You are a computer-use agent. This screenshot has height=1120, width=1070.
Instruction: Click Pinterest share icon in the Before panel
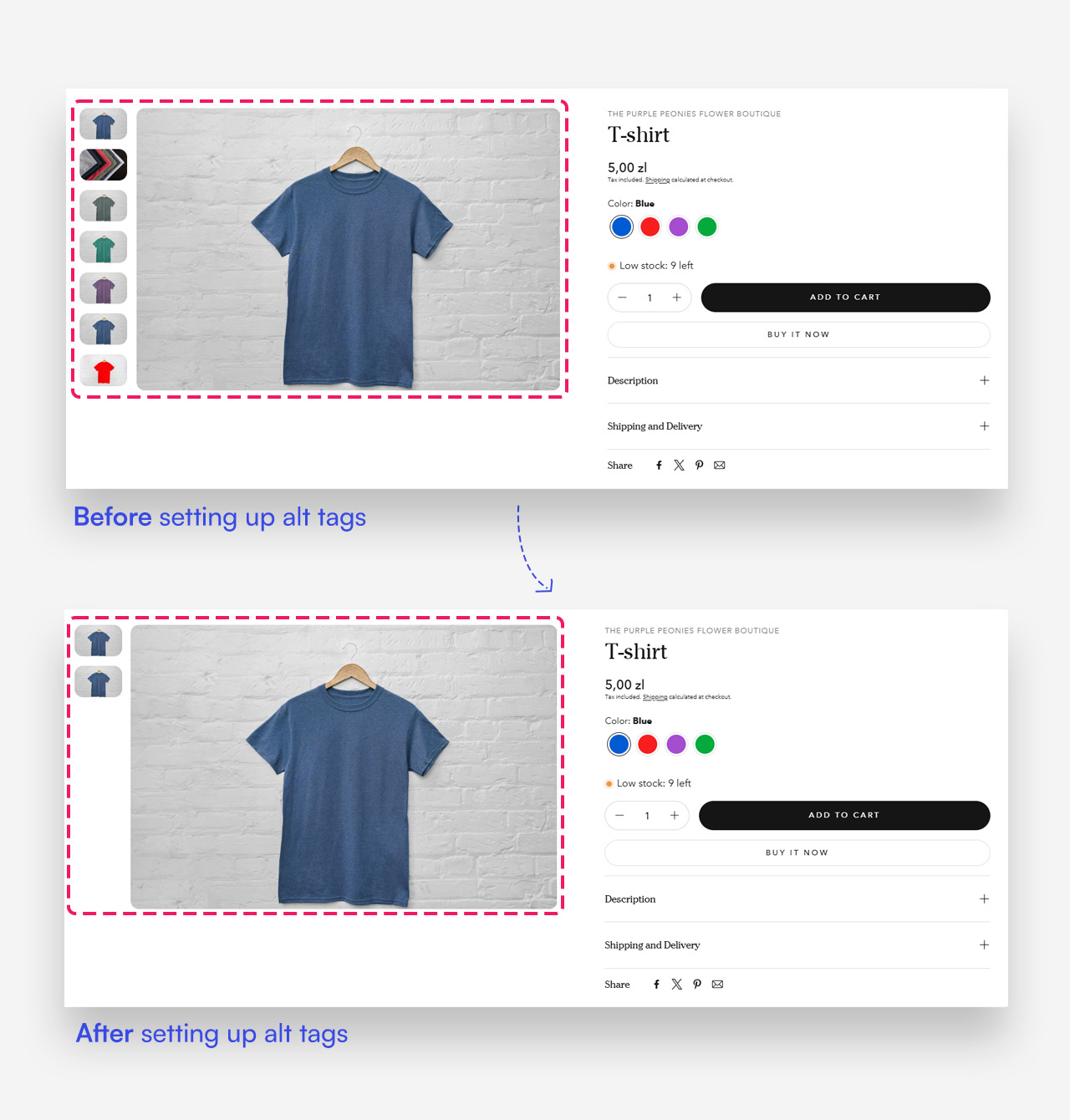(699, 466)
